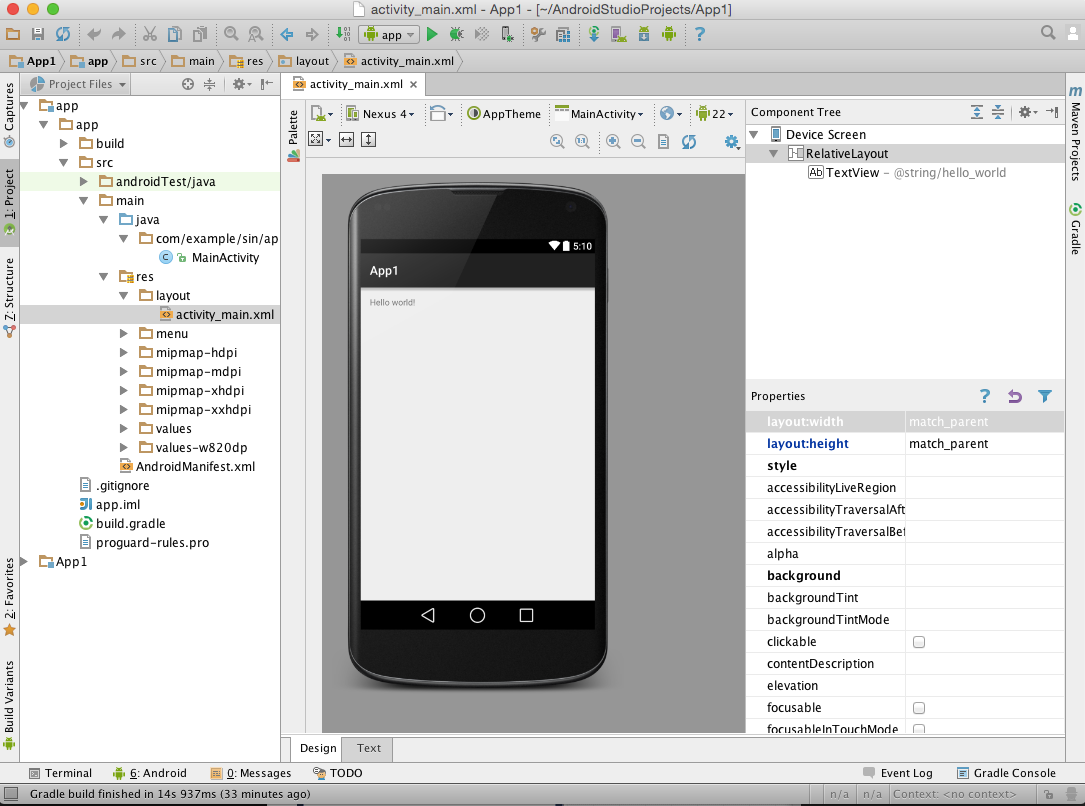The width and height of the screenshot is (1085, 806).
Task: Open Android Studio Settings wrench icon
Action: [x=539, y=34]
